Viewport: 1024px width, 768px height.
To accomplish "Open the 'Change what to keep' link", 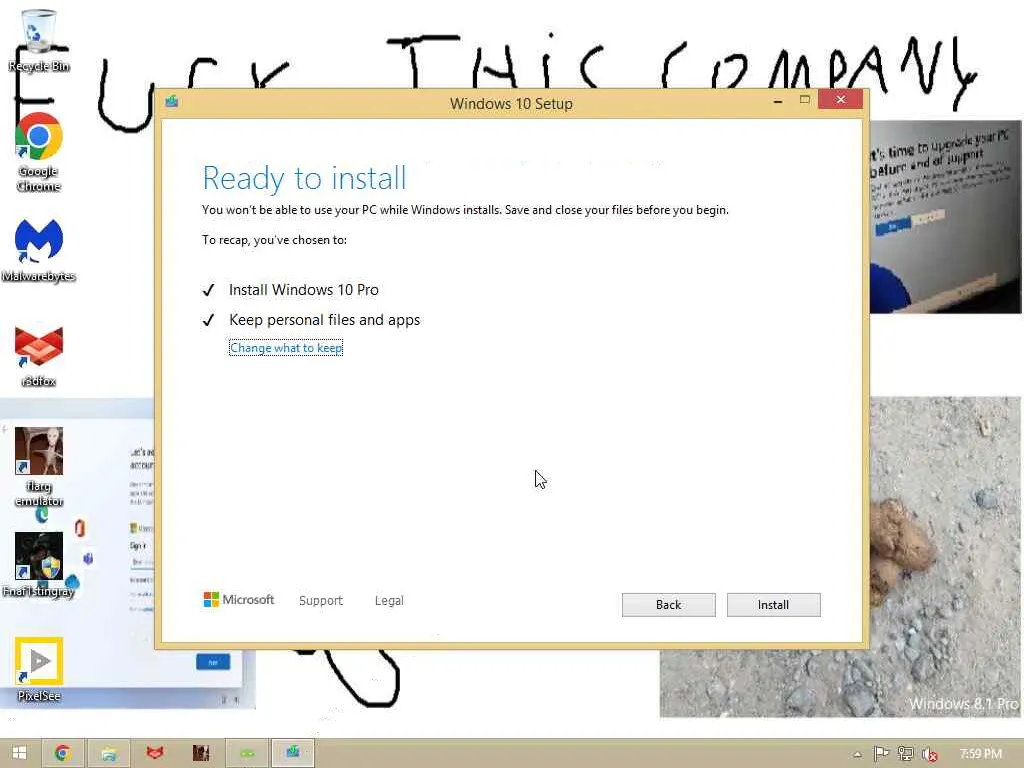I will coord(286,348).
